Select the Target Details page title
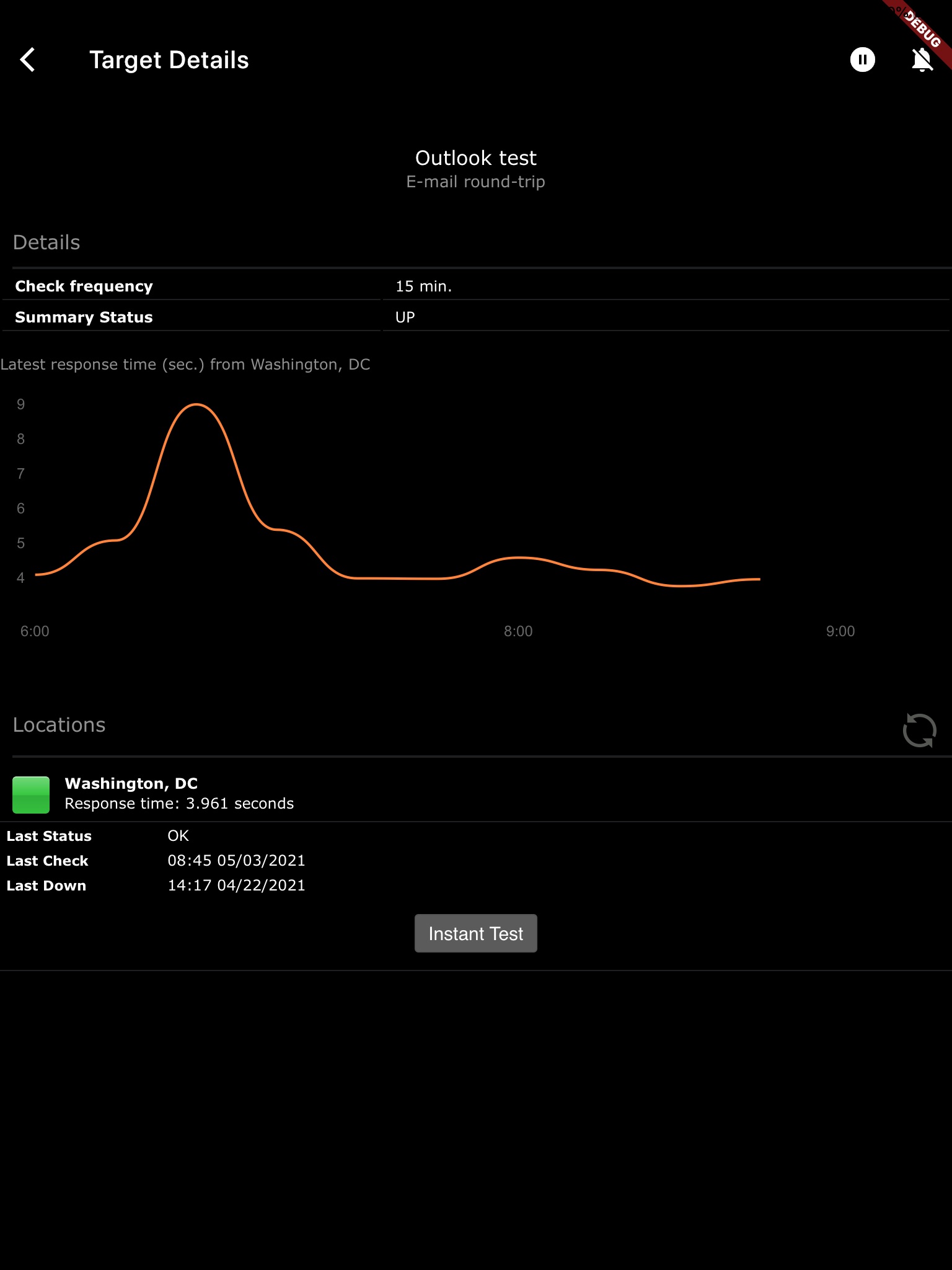 (169, 60)
